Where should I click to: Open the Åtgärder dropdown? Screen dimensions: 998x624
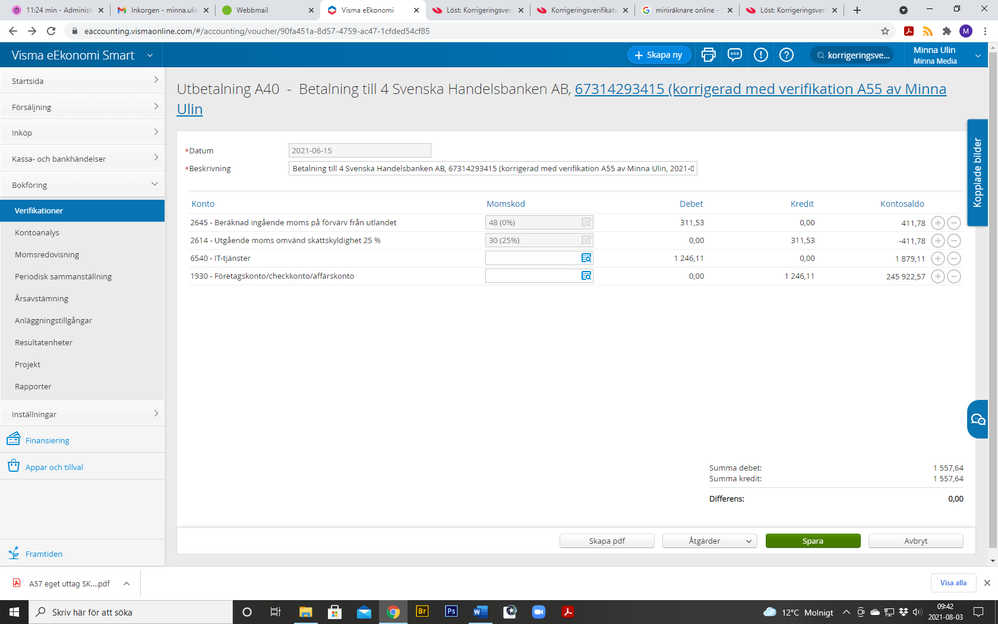tap(710, 541)
